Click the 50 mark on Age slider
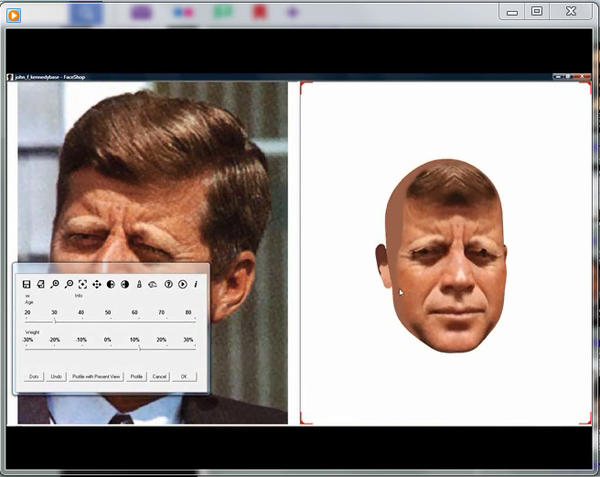The image size is (600, 477). [108, 313]
